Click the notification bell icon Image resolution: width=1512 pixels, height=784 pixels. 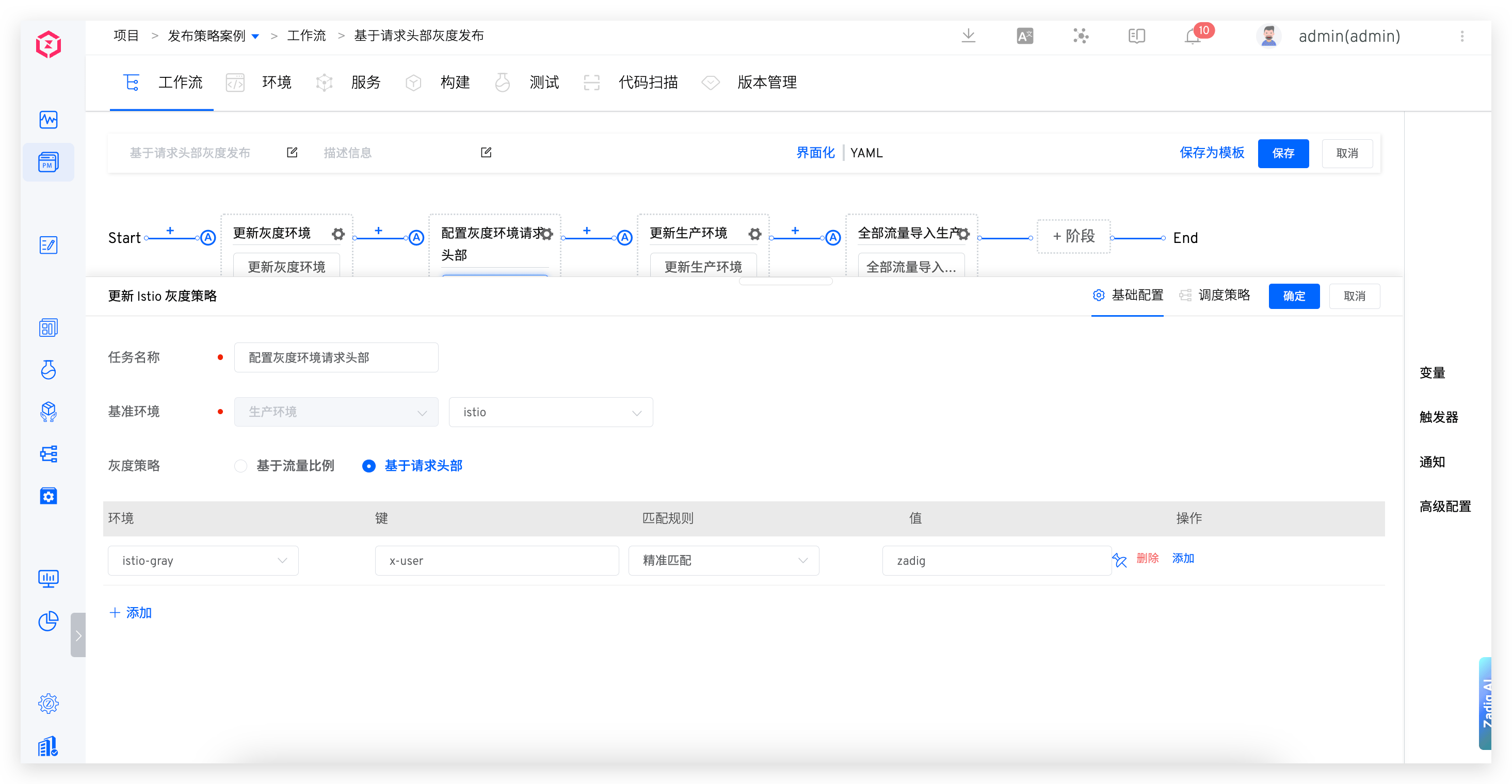pyautogui.click(x=1192, y=37)
